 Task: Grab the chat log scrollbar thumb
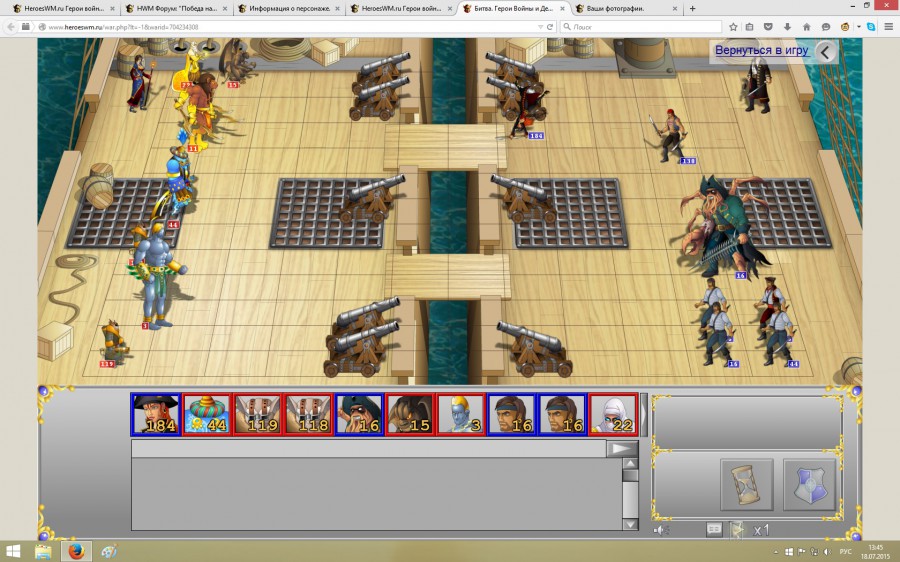pos(630,475)
